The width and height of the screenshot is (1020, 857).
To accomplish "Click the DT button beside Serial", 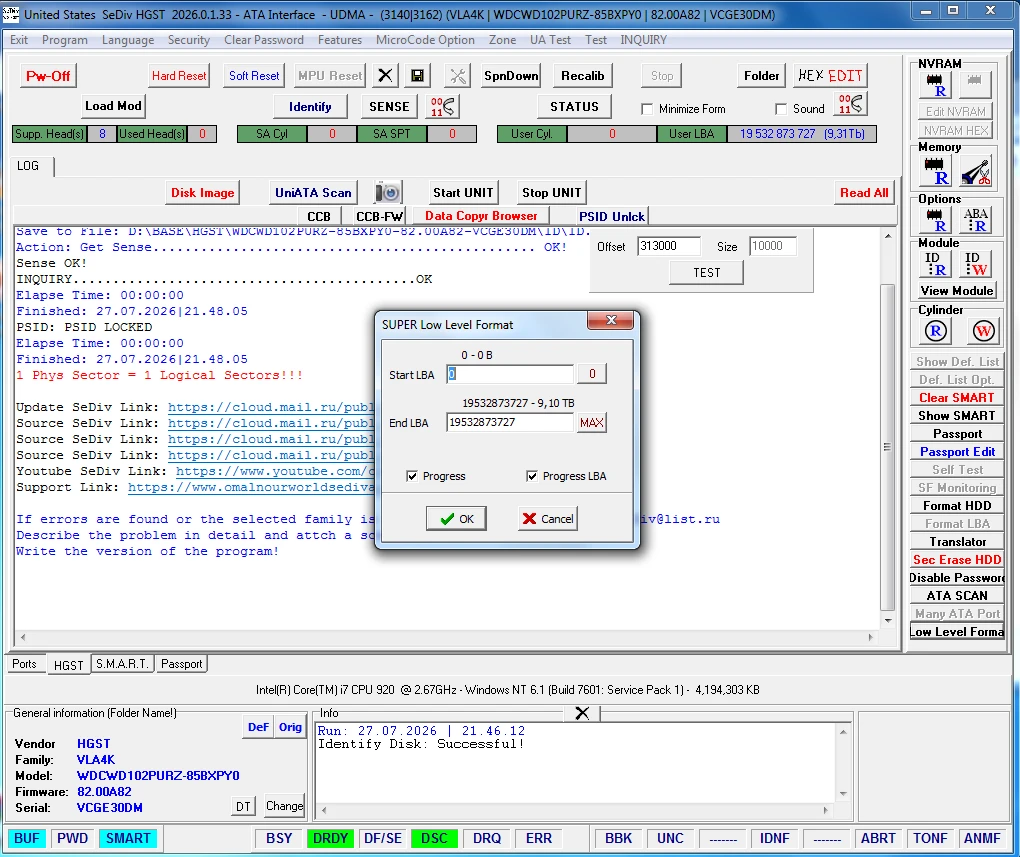I will click(x=243, y=807).
